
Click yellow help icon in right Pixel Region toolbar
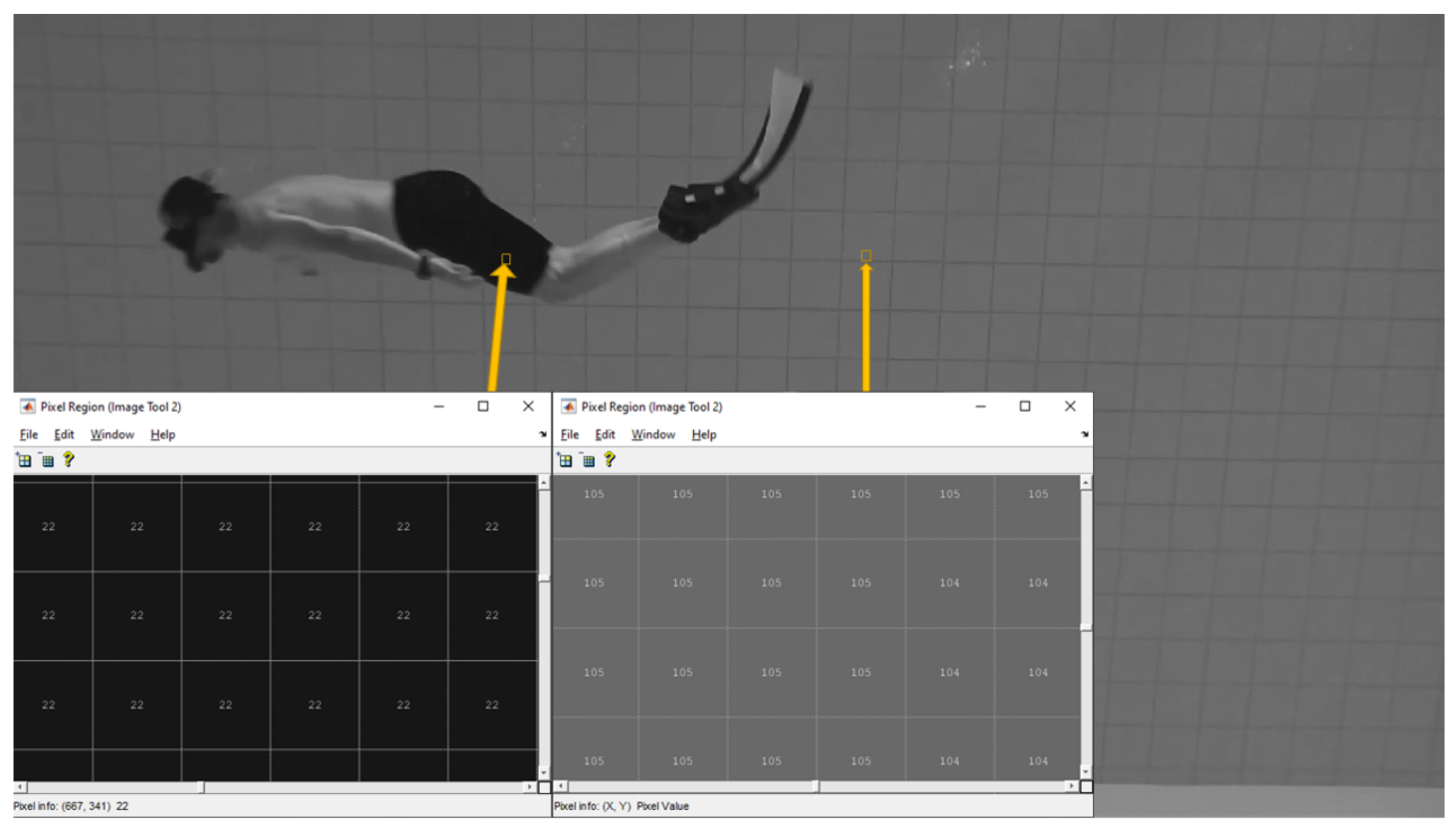point(609,459)
